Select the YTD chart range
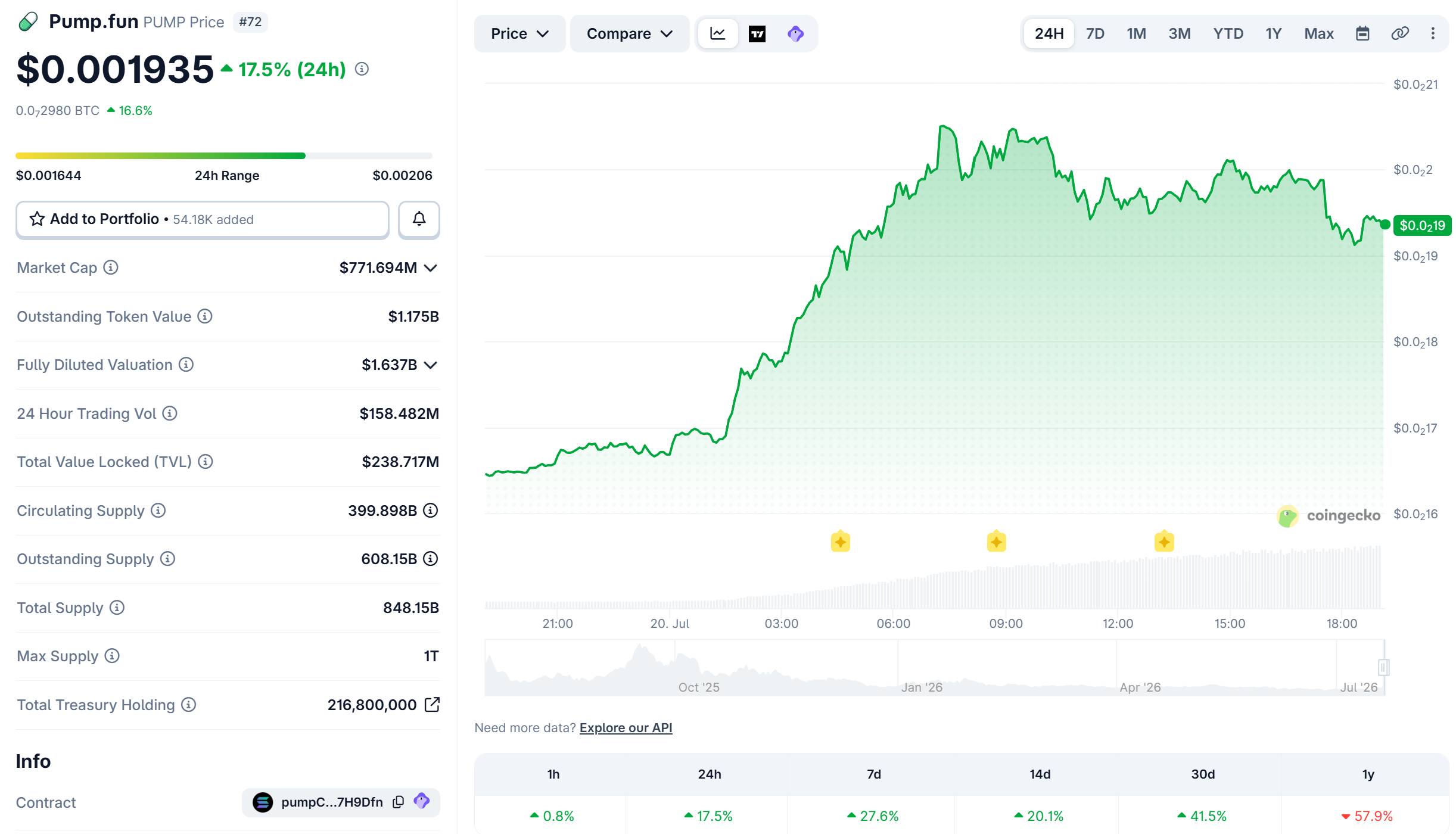1456x834 pixels. click(x=1228, y=33)
